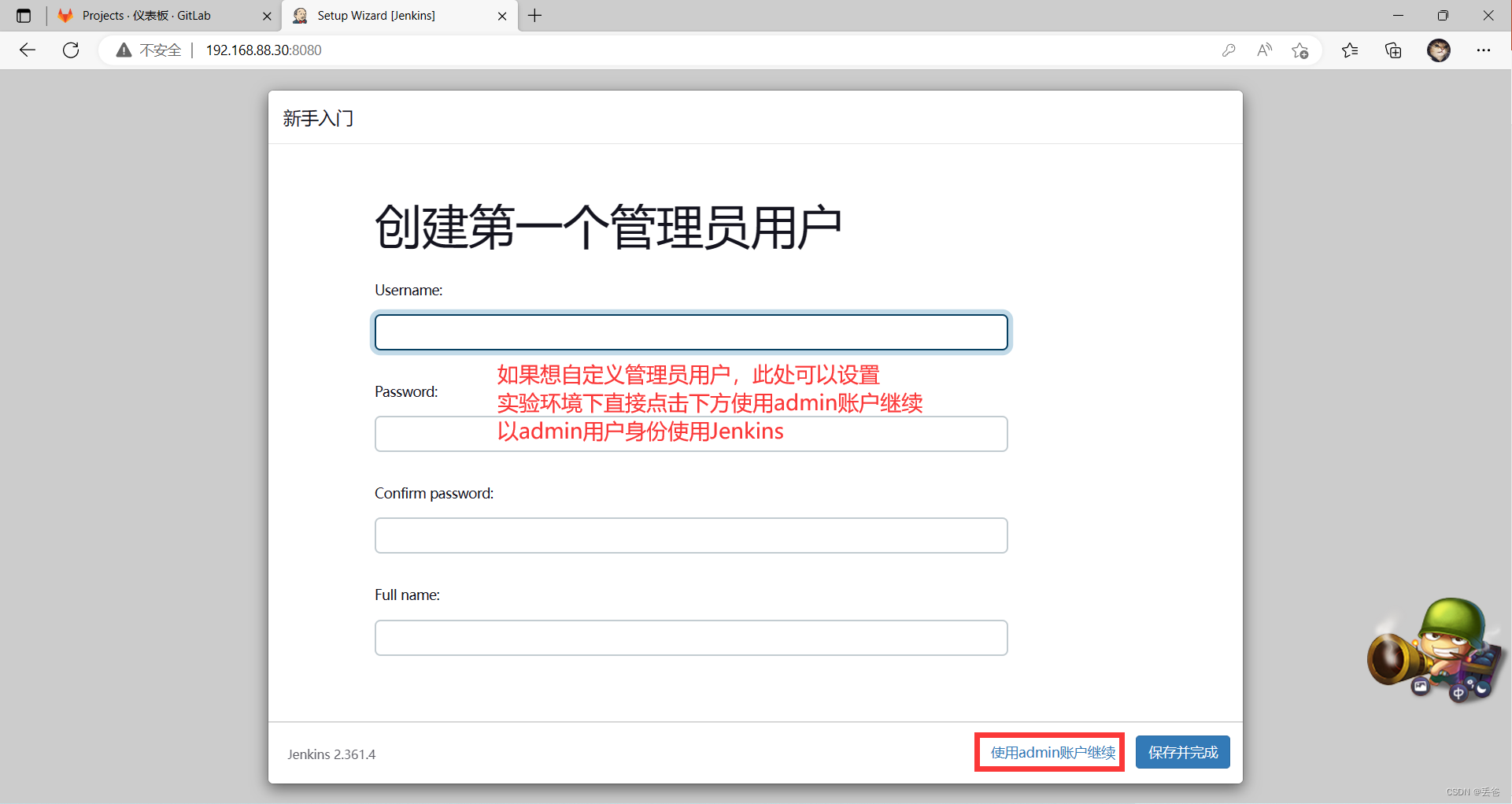Click the address bar URL
The image size is (1512, 804).
(x=264, y=50)
